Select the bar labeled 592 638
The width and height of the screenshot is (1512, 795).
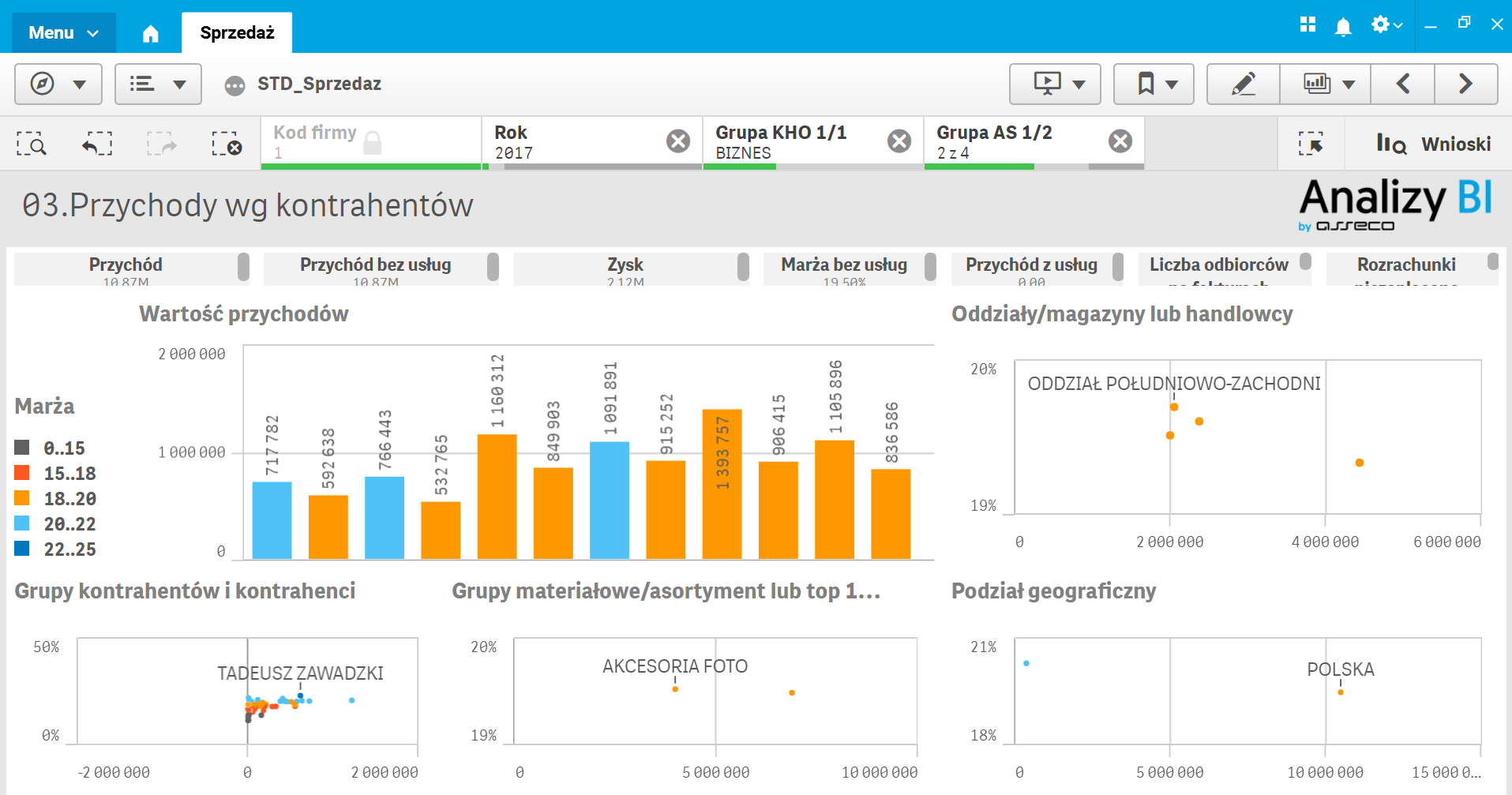point(328,527)
